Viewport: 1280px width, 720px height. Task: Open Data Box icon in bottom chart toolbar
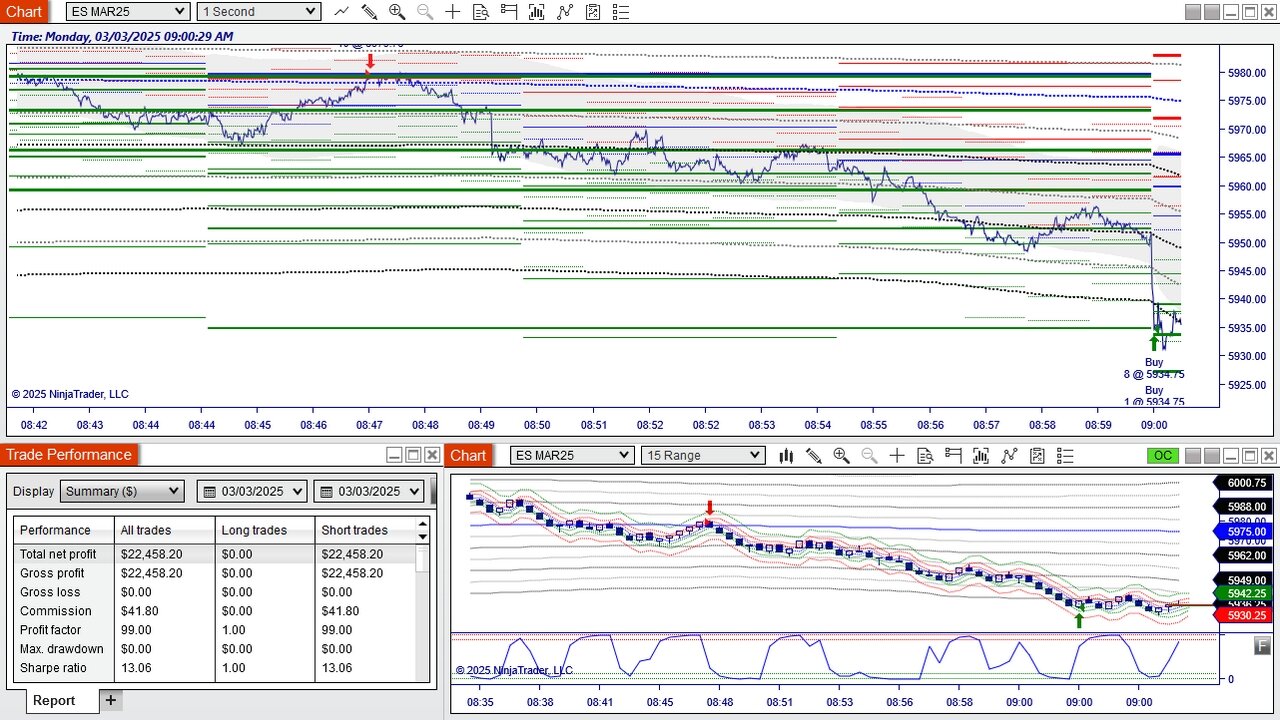point(925,456)
